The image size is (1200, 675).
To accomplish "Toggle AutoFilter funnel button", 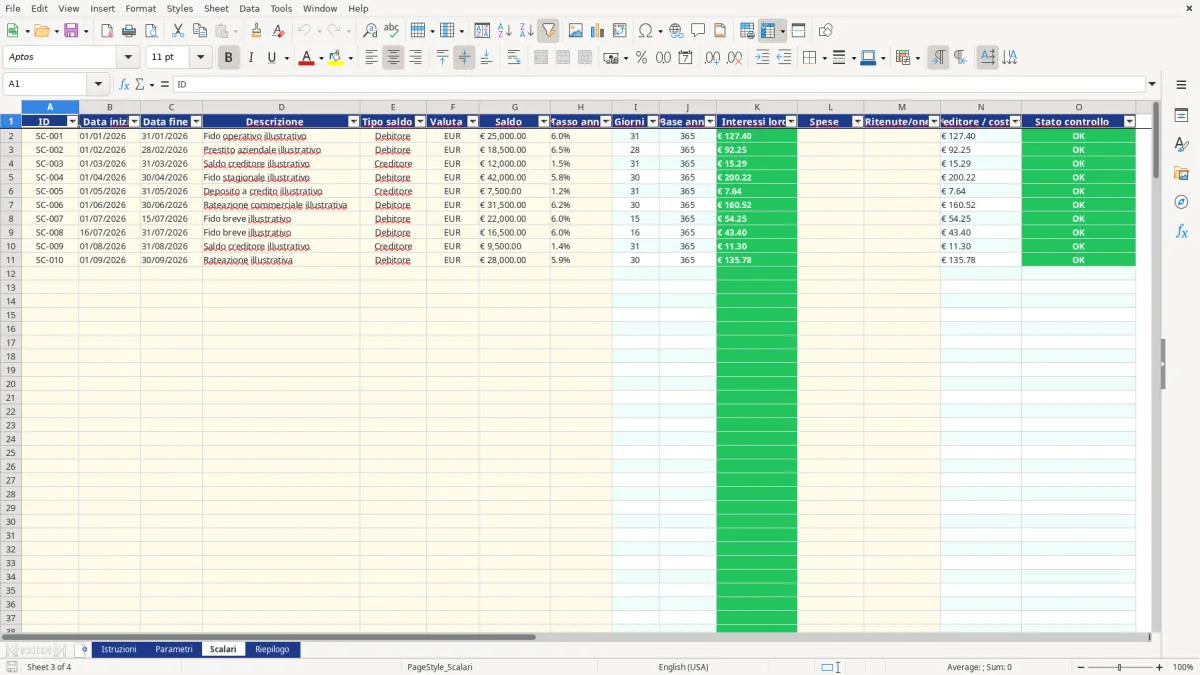I will coord(548,31).
